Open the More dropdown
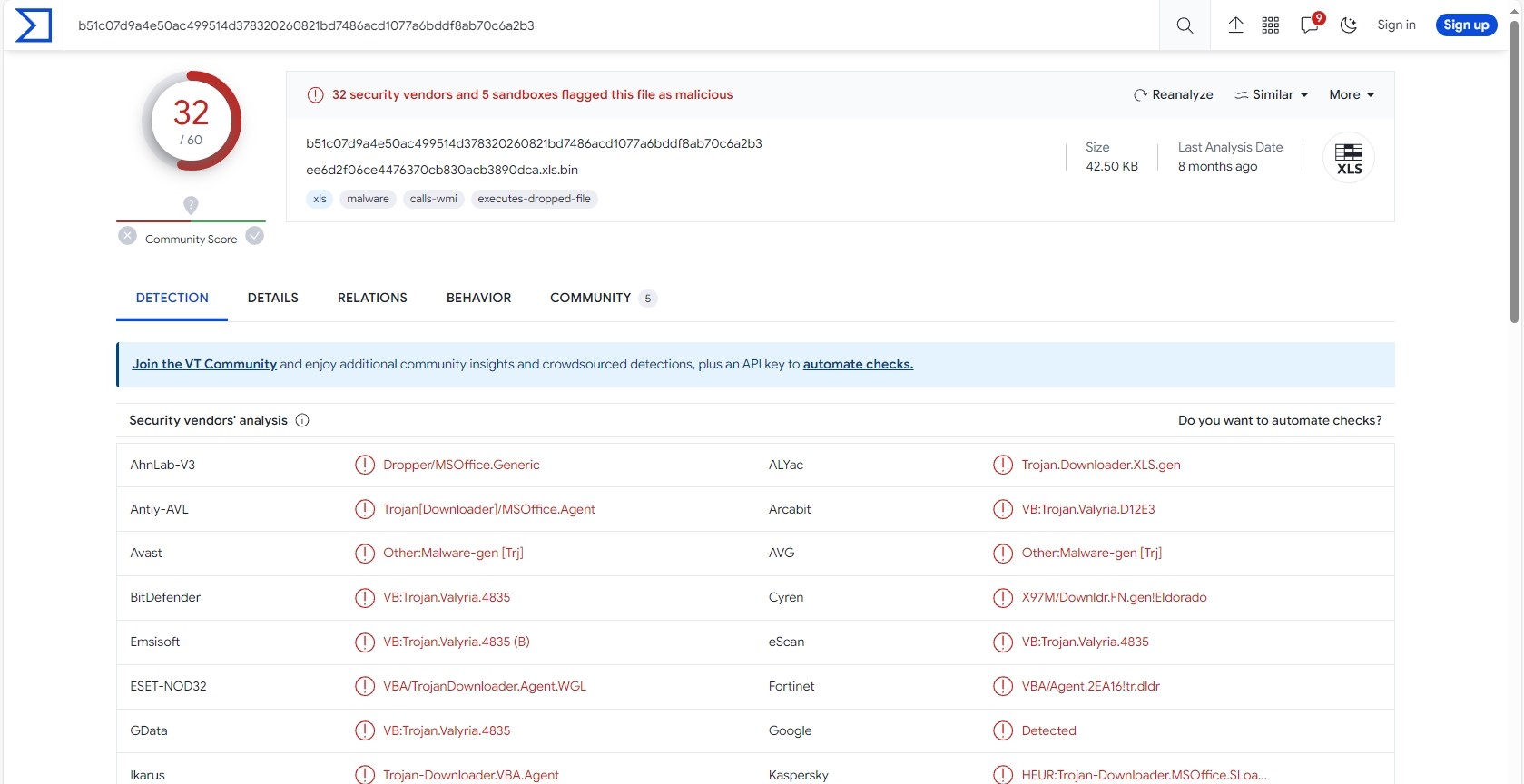1524x784 pixels. point(1352,94)
